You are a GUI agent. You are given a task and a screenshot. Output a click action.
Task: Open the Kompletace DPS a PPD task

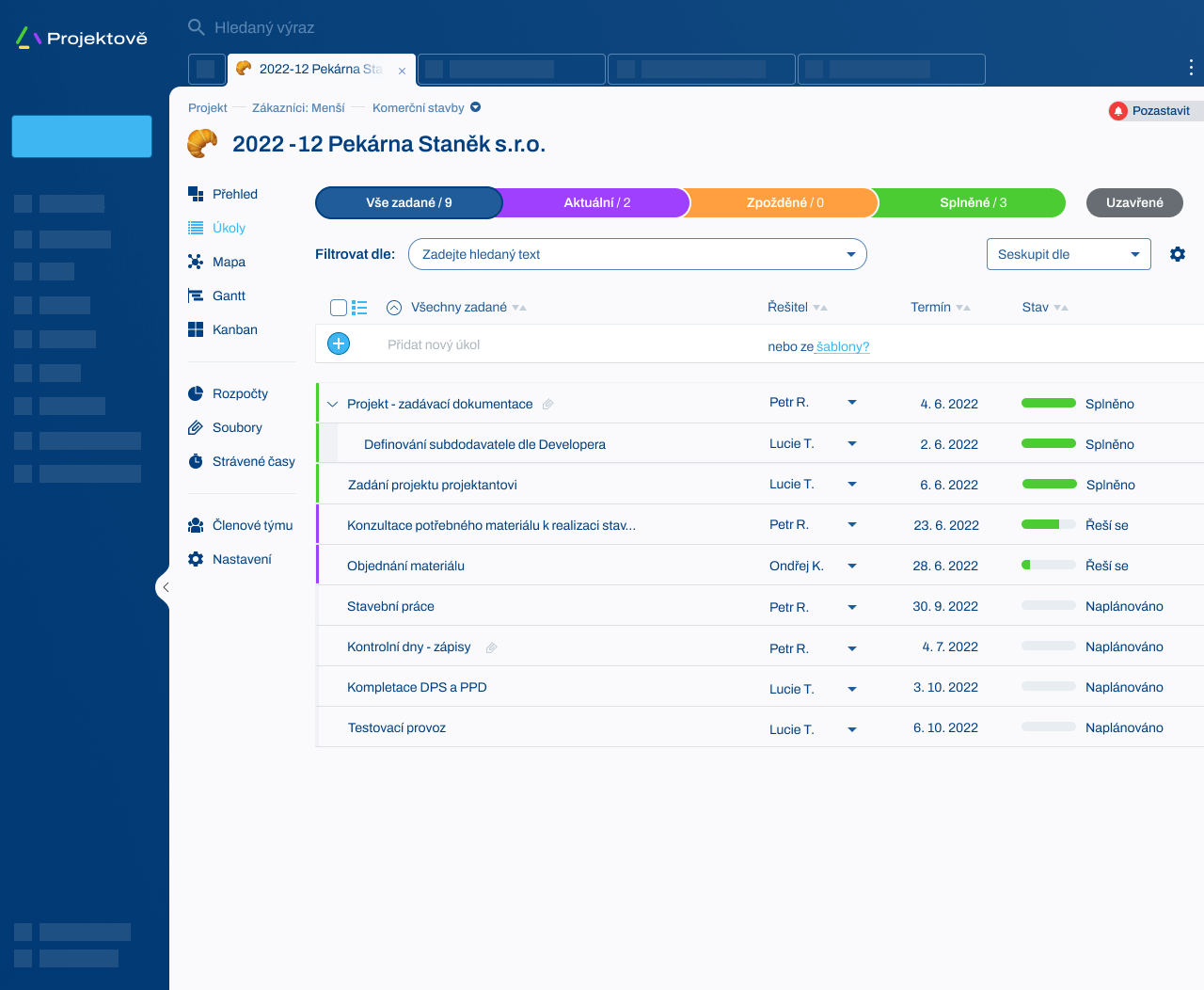point(417,687)
